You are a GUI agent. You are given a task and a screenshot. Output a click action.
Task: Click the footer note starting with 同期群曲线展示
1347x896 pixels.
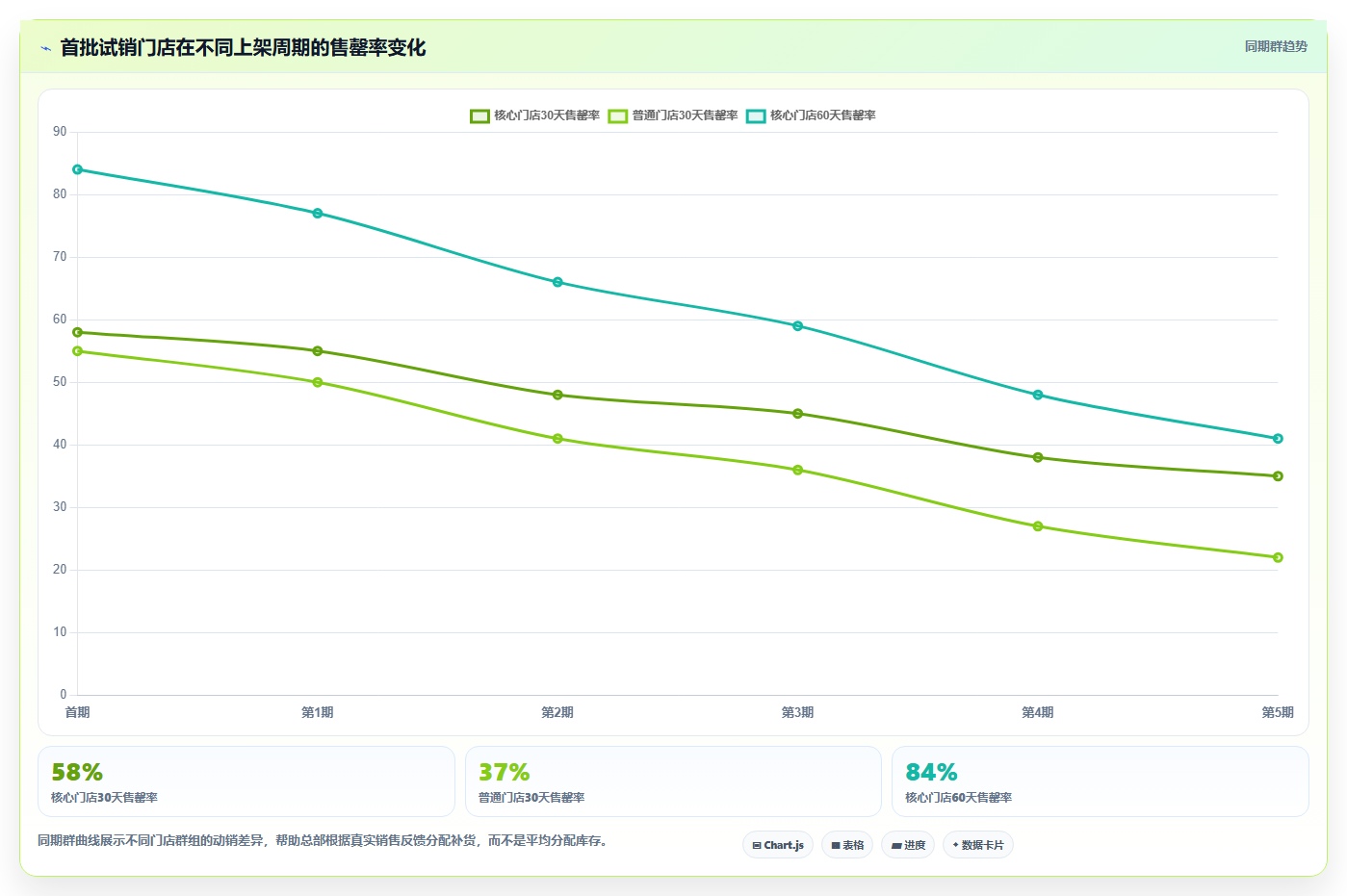pyautogui.click(x=323, y=840)
